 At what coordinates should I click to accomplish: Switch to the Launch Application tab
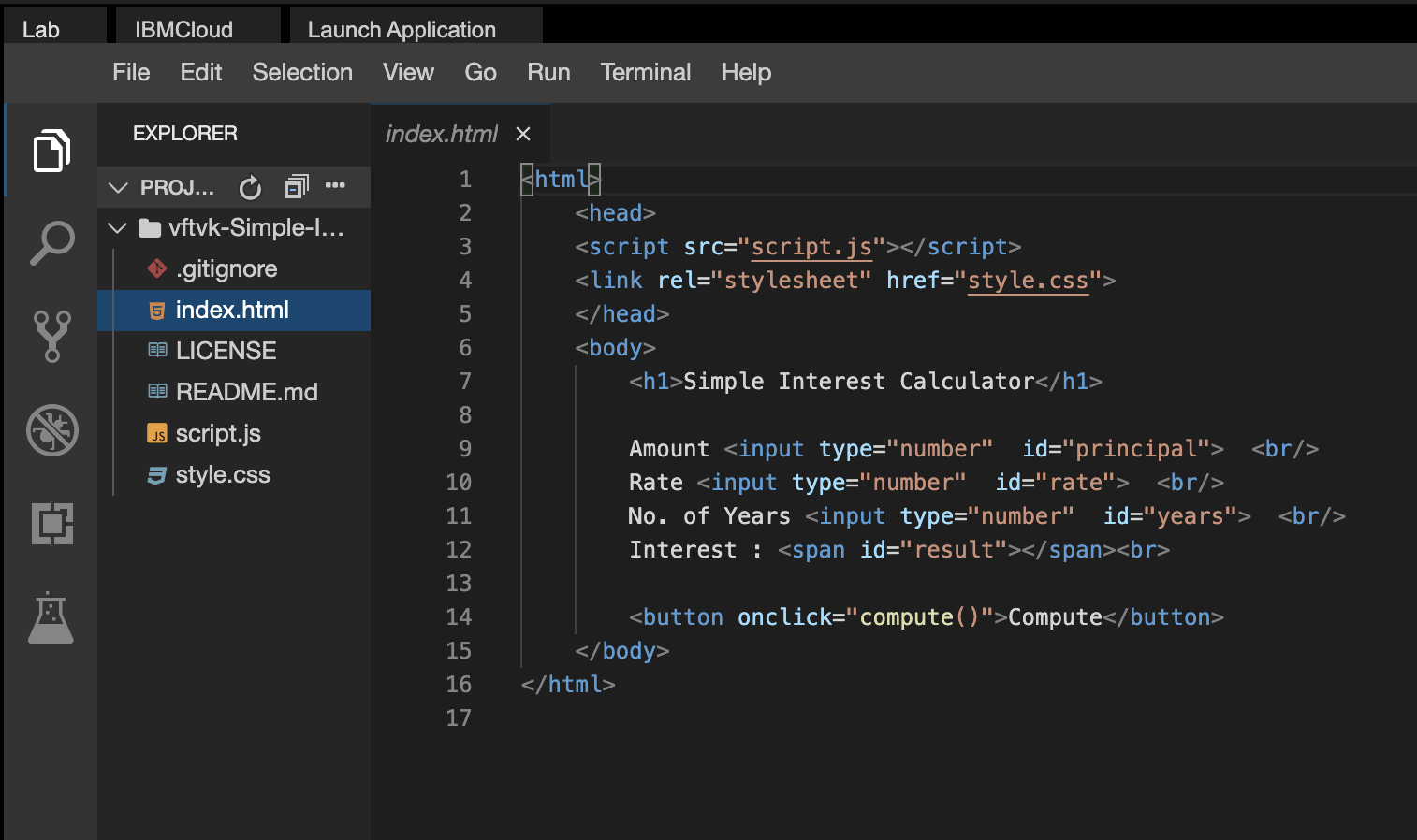click(402, 30)
